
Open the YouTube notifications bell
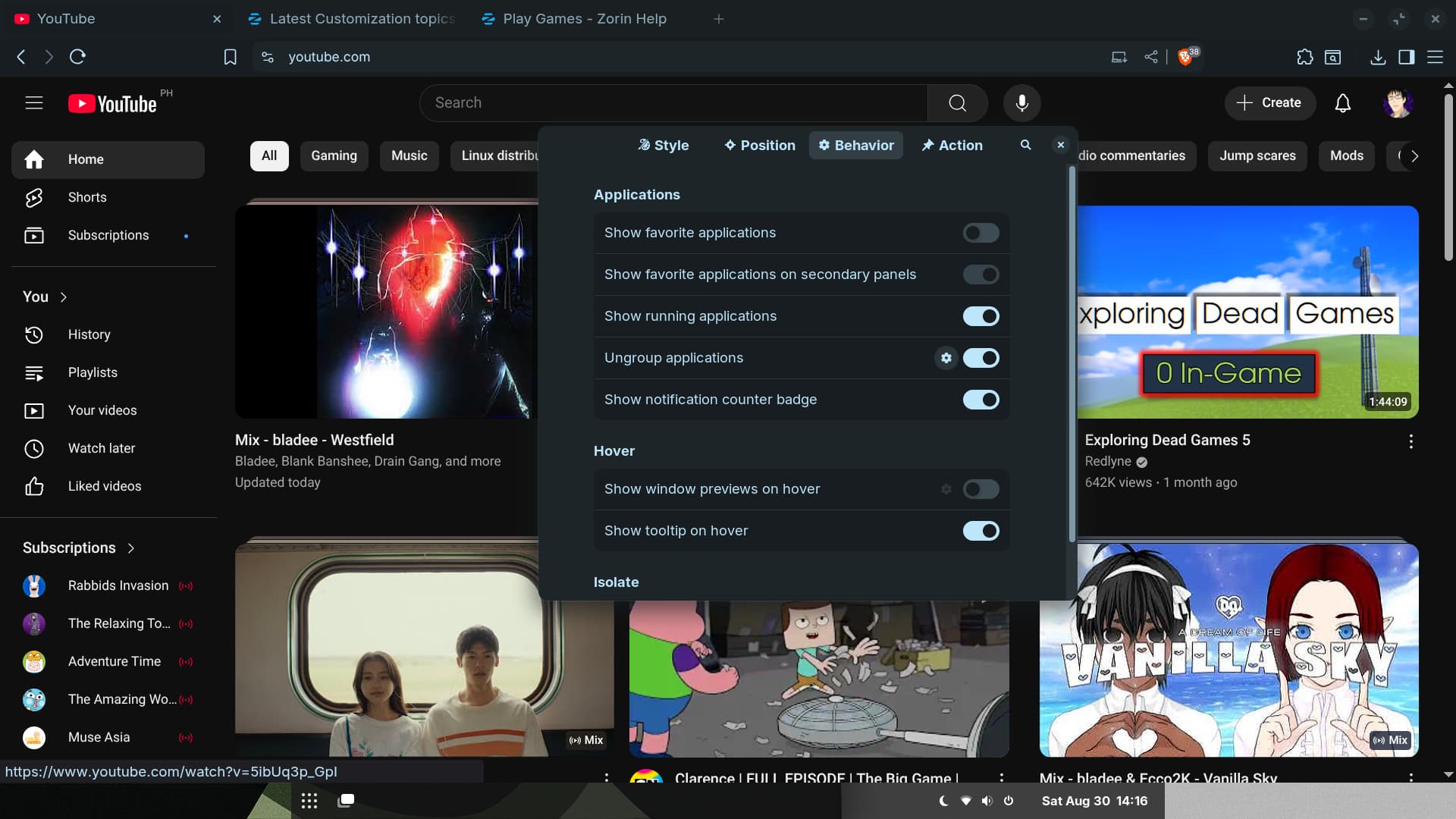[x=1342, y=103]
